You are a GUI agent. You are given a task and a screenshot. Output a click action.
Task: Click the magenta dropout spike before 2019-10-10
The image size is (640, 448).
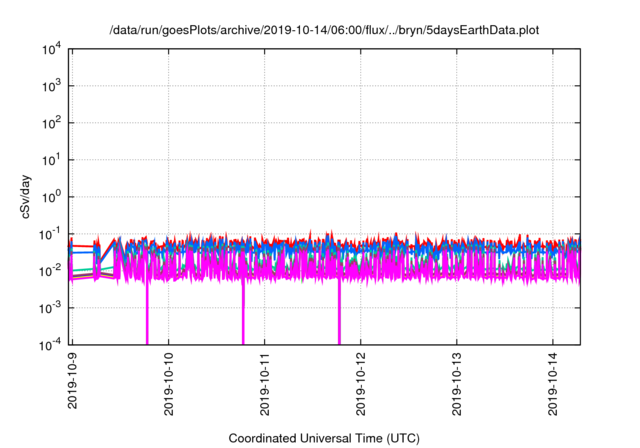[x=147, y=314]
